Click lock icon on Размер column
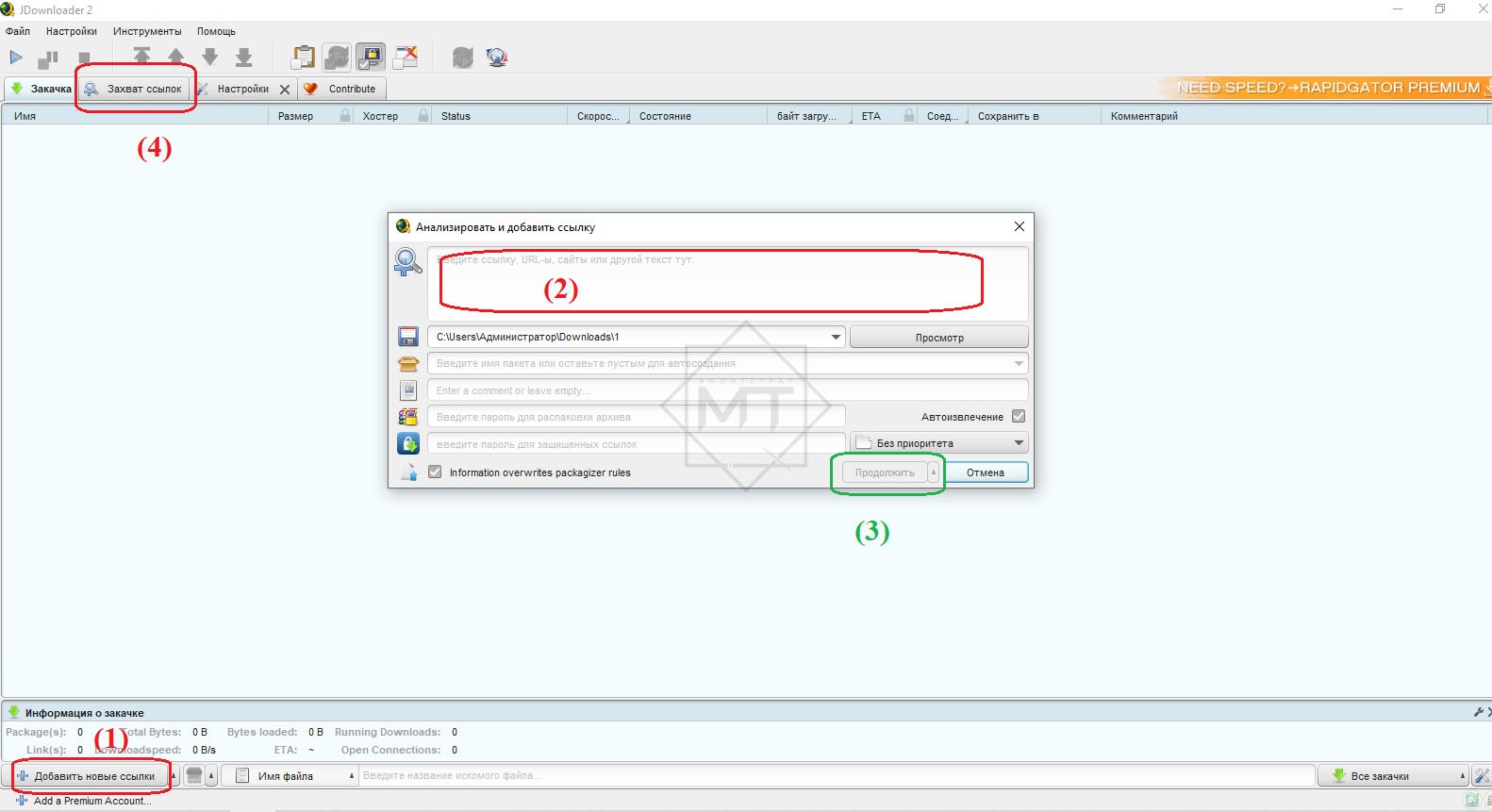 point(345,116)
